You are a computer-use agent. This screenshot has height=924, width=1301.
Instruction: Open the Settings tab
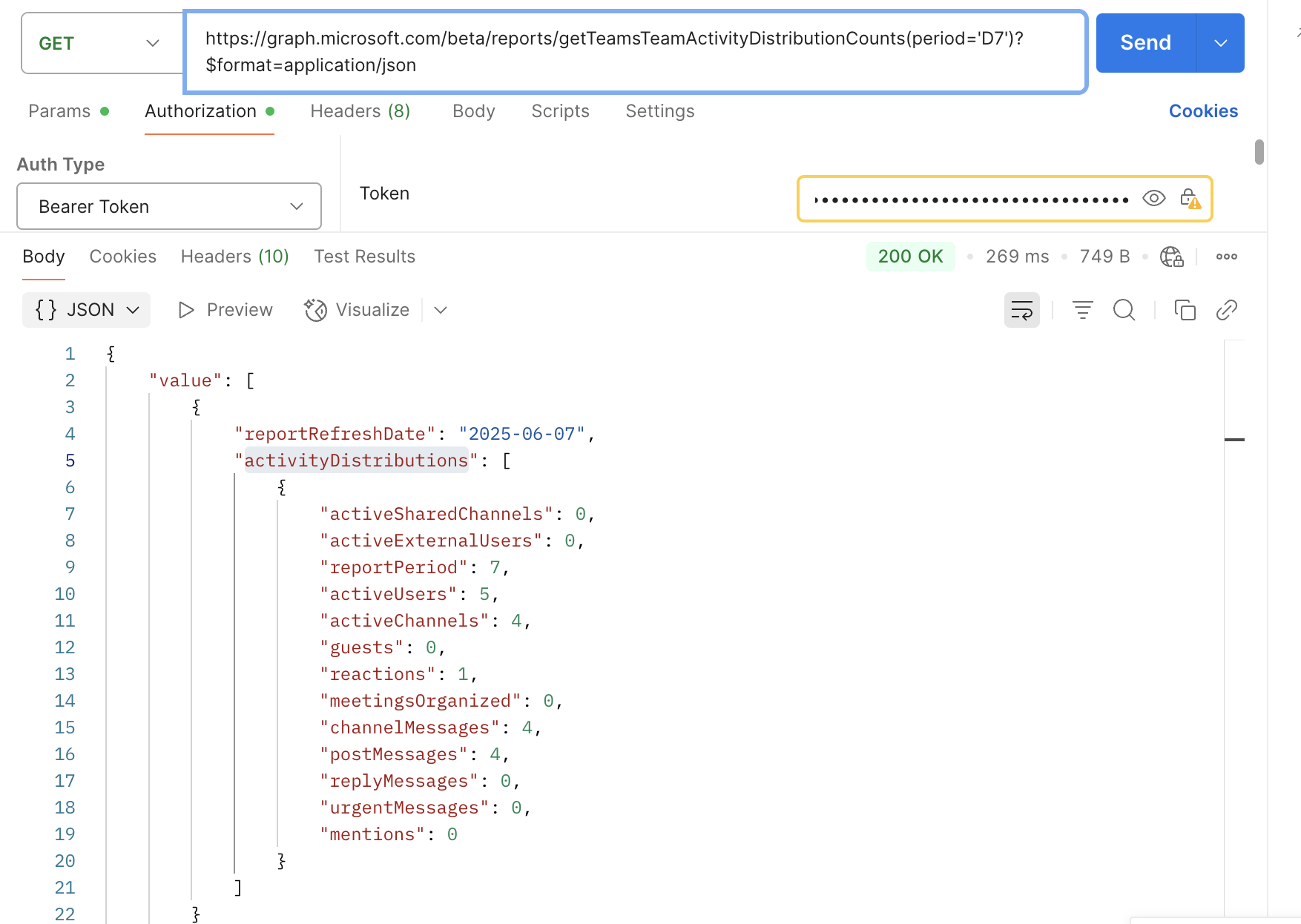coord(660,111)
